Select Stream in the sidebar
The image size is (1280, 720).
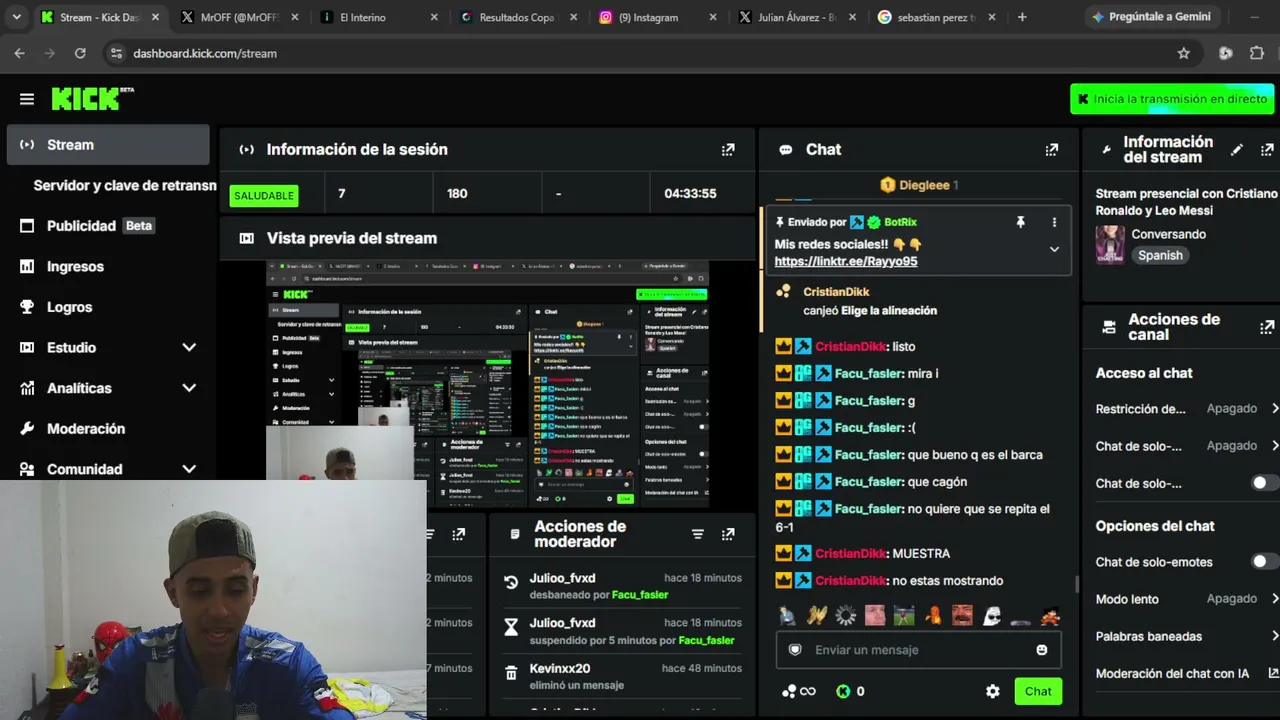108,145
